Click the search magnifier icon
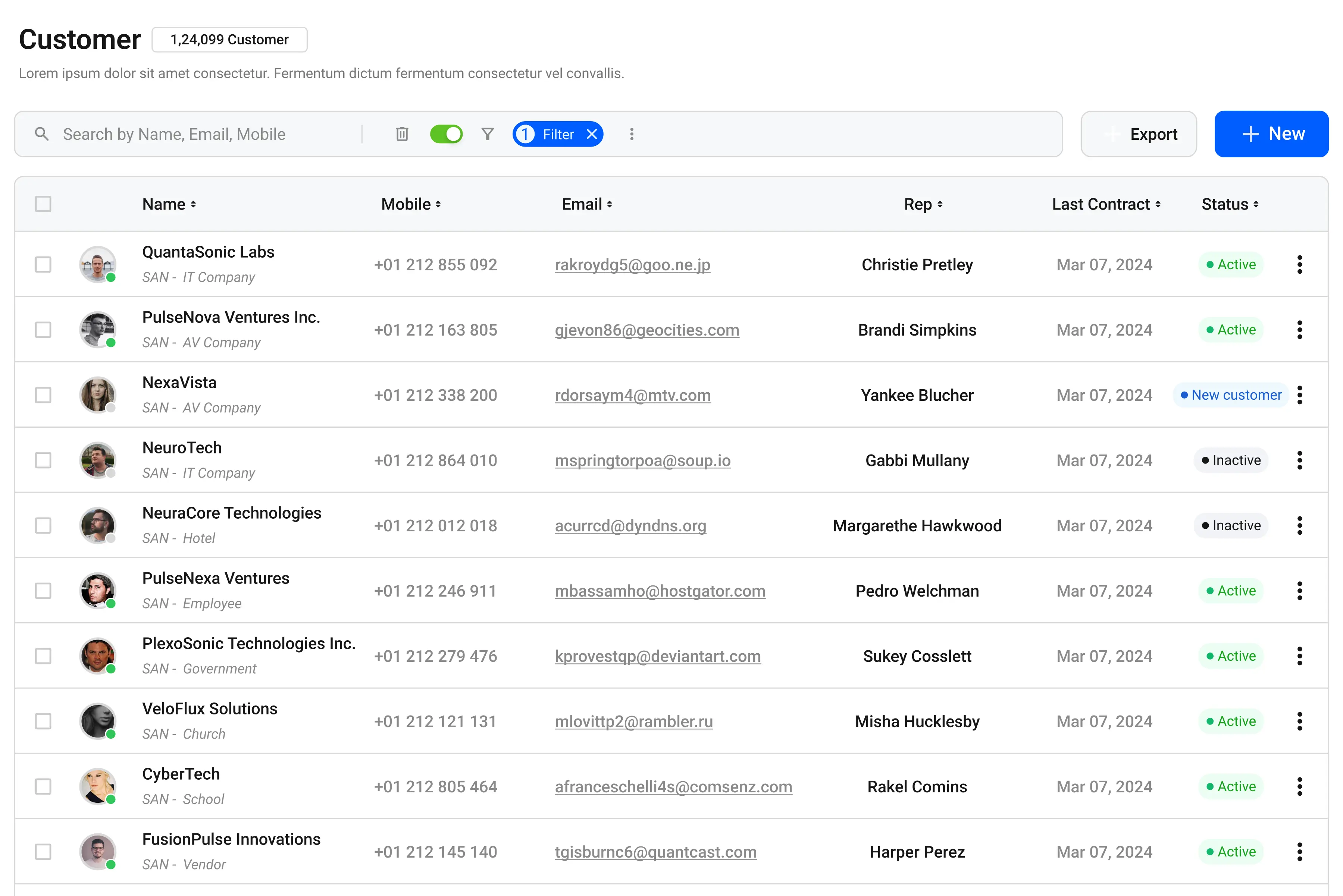1343x896 pixels. (41, 134)
